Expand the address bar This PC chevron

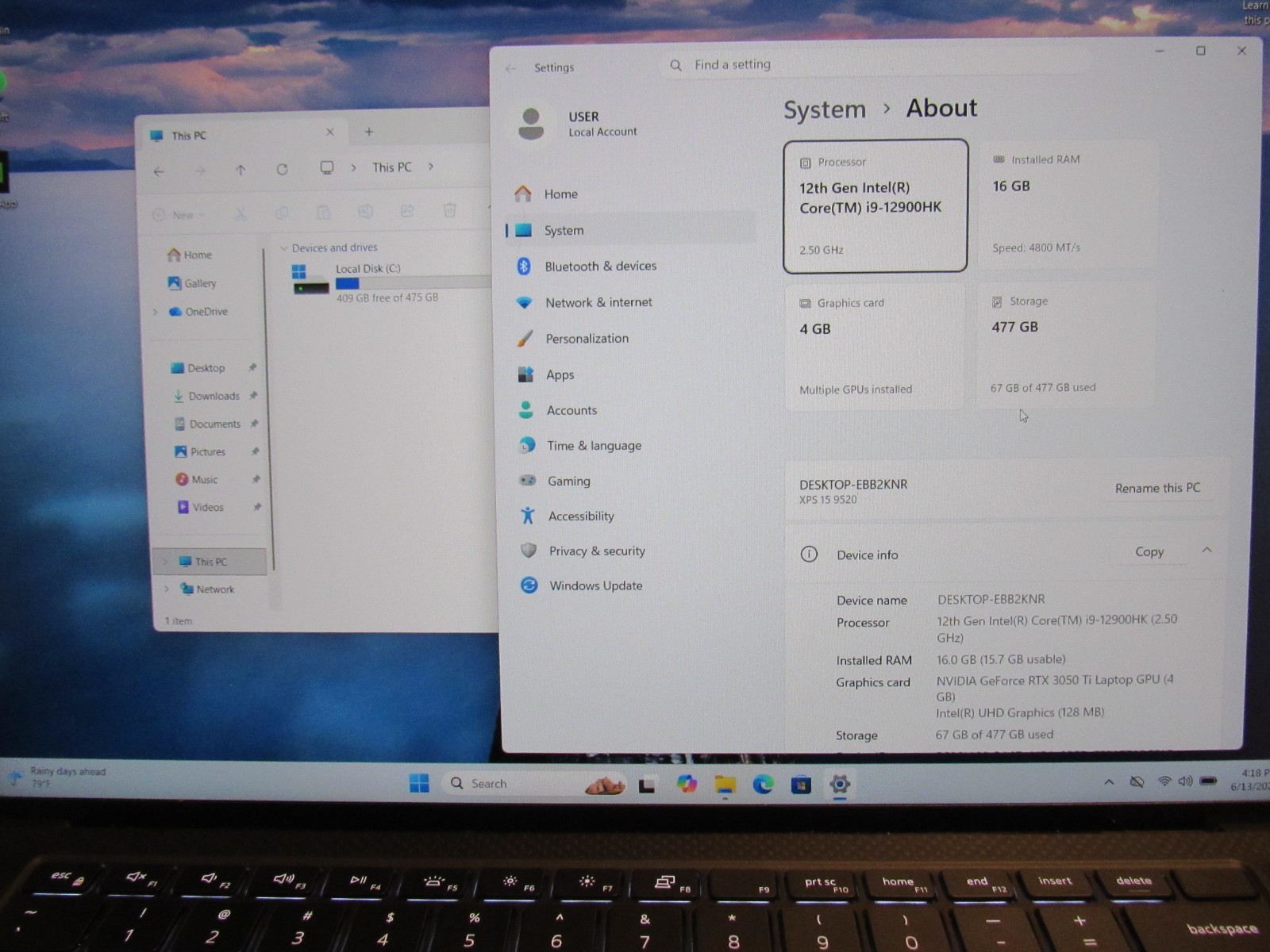click(x=431, y=167)
